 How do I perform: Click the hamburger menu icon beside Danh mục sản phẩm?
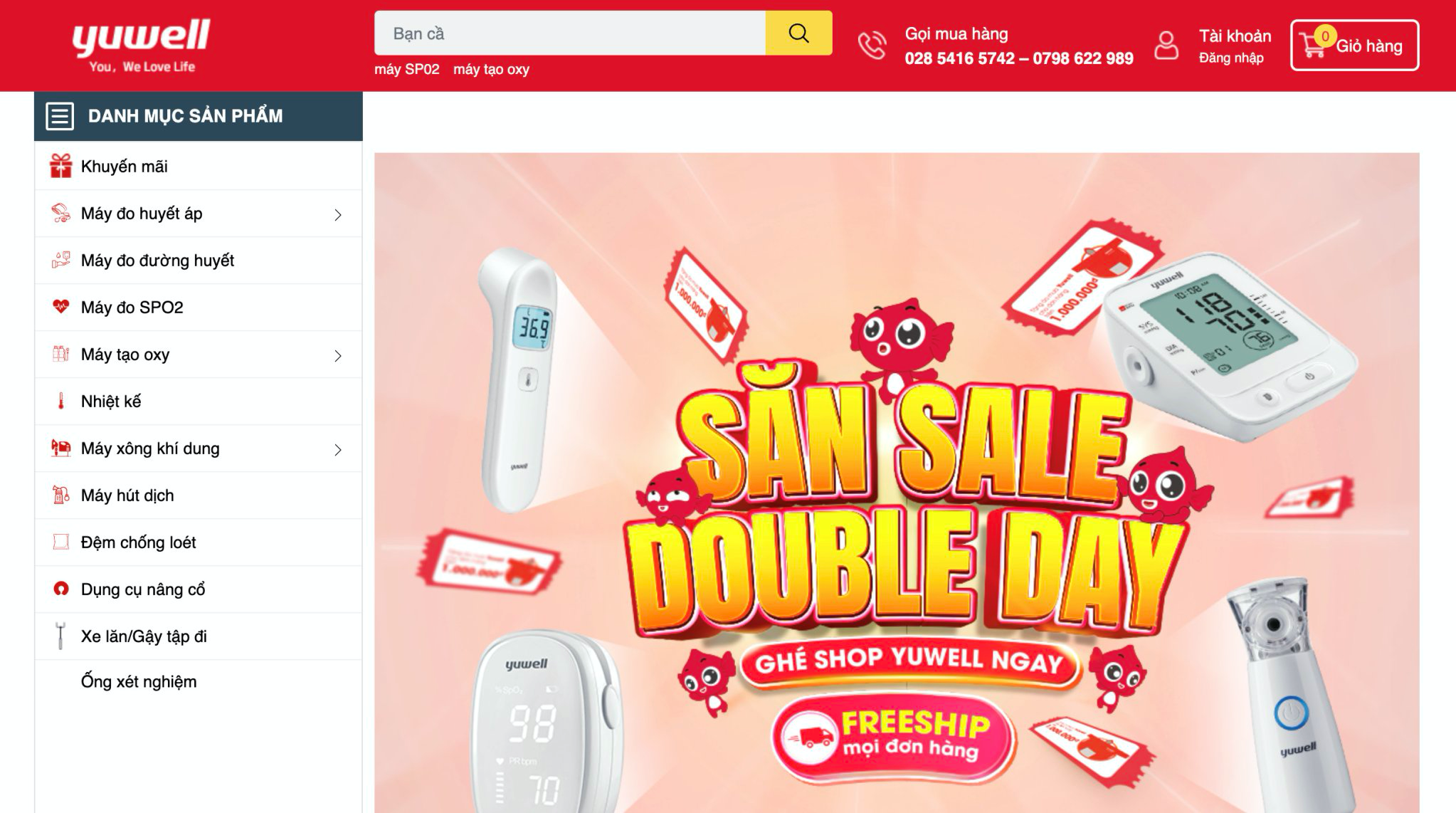click(x=60, y=116)
